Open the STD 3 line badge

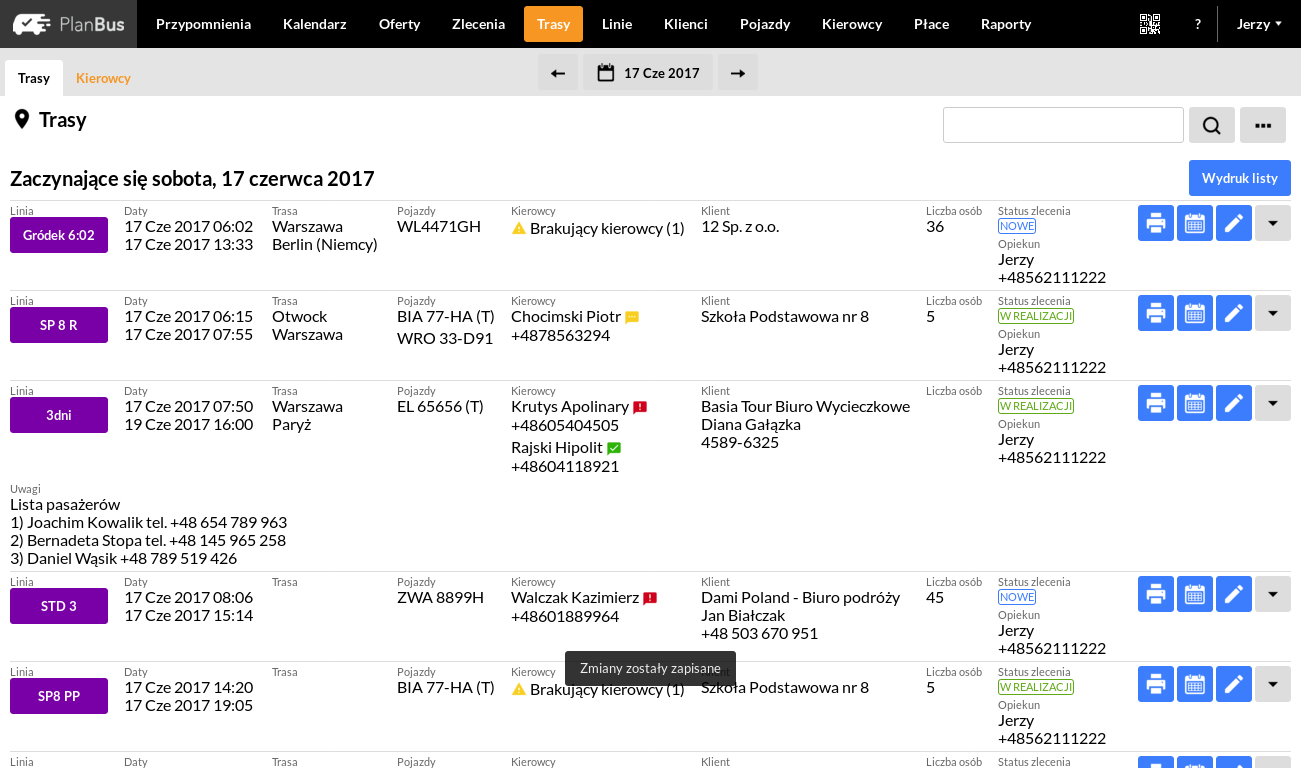pyautogui.click(x=59, y=606)
